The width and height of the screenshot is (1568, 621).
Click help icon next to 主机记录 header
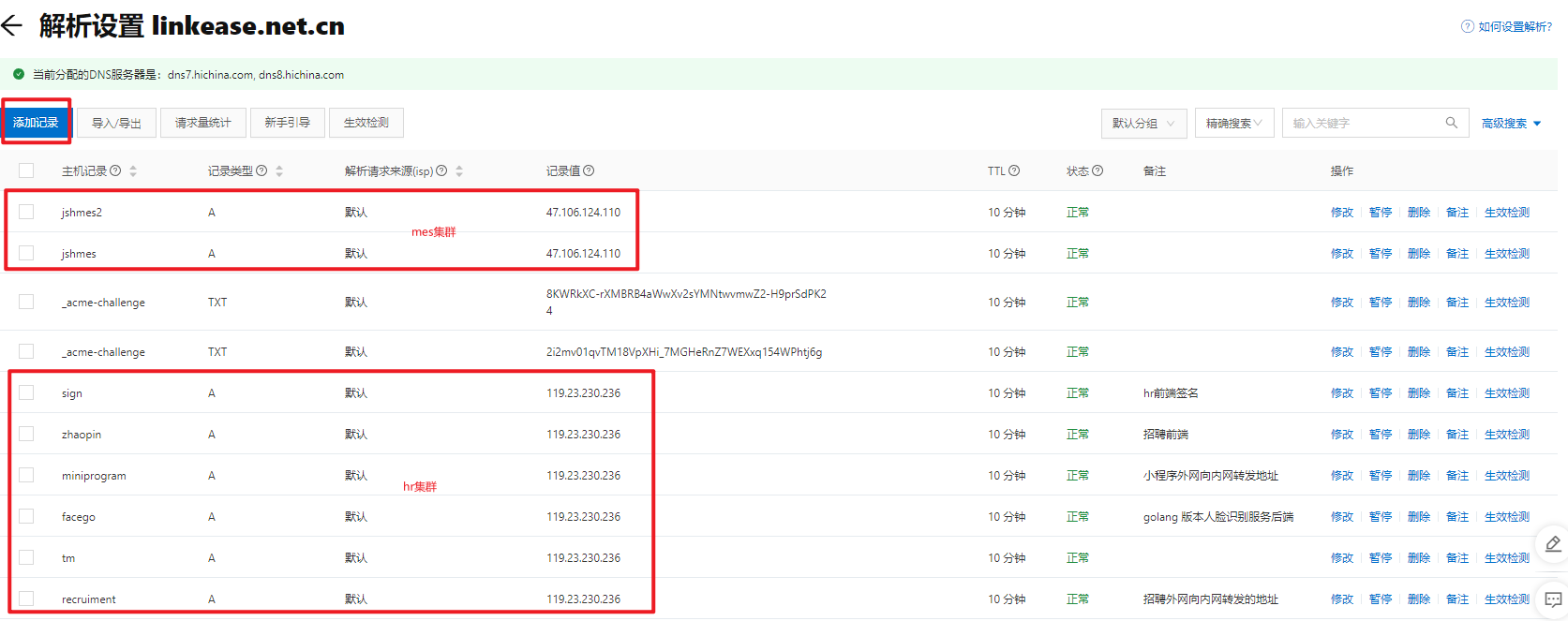[115, 170]
